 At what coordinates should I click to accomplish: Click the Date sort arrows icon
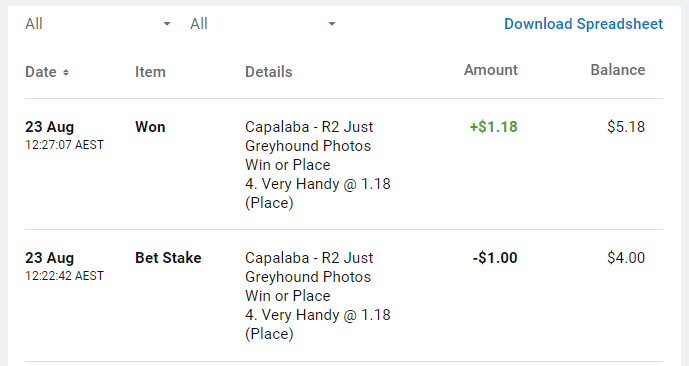pos(65,72)
